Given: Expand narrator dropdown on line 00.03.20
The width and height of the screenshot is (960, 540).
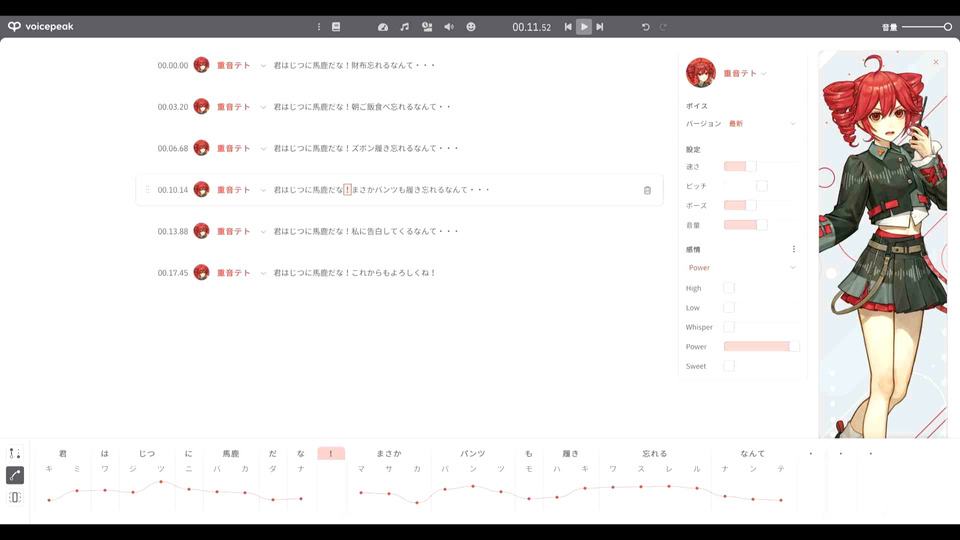Looking at the screenshot, I should tap(263, 107).
